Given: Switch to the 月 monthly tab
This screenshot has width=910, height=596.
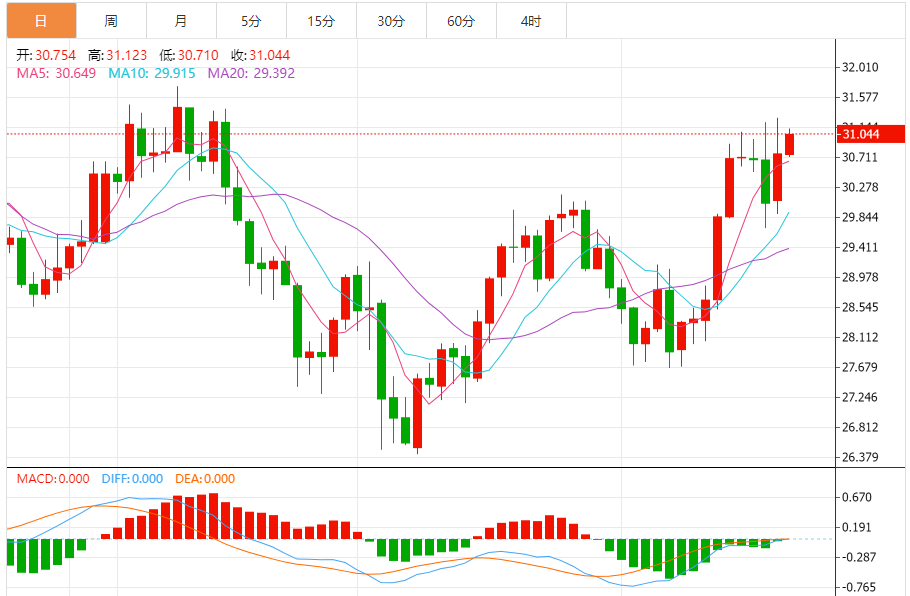Looking at the screenshot, I should click(181, 21).
